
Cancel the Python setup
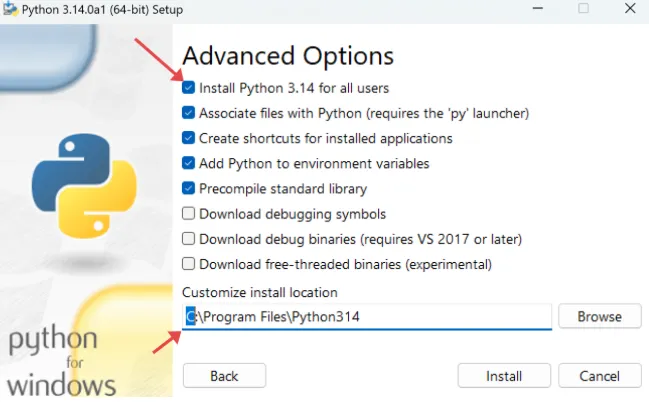[x=600, y=376]
